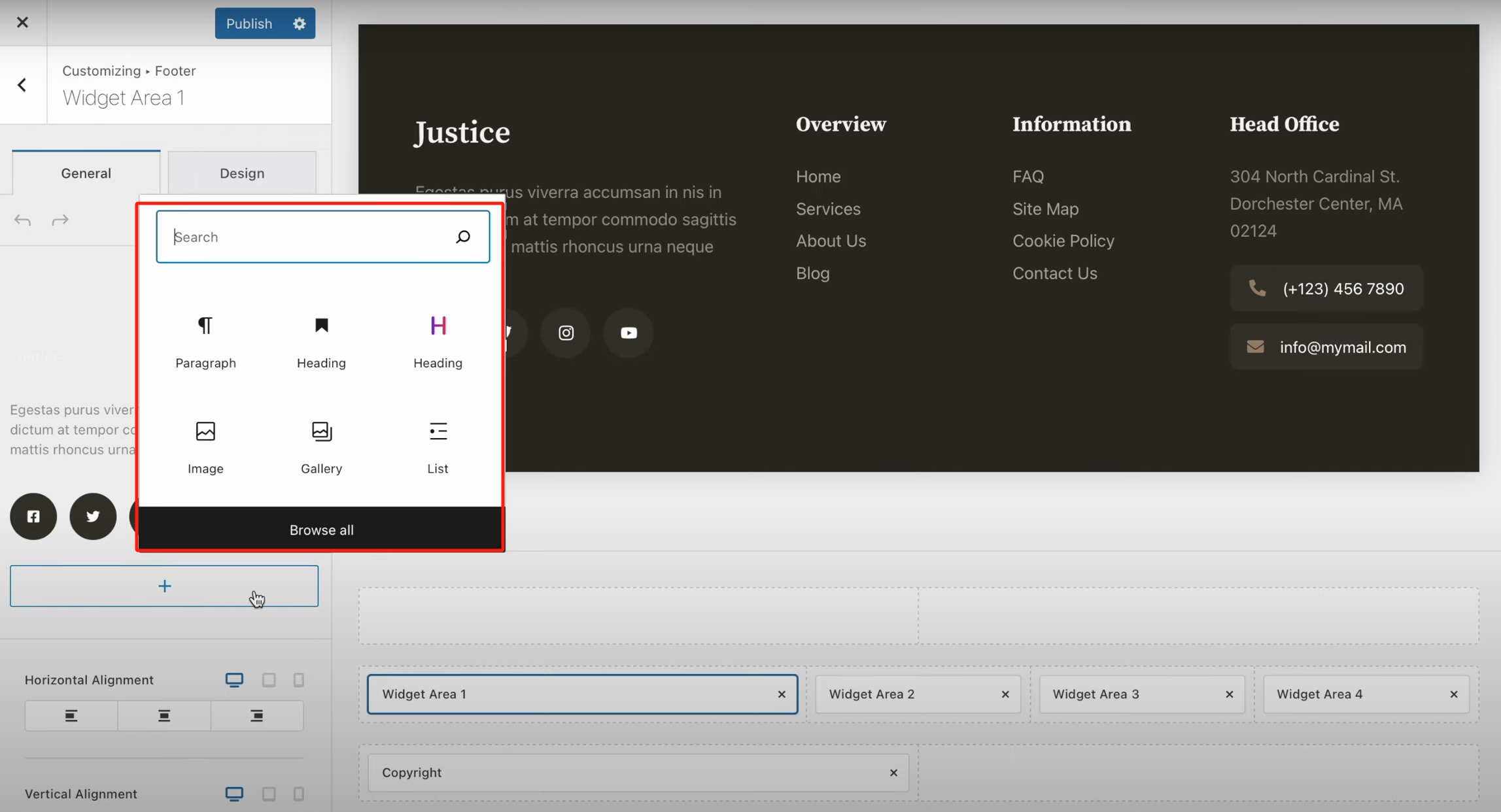The width and height of the screenshot is (1501, 812).
Task: Click the back arrow to return to Footer
Action: pos(22,85)
